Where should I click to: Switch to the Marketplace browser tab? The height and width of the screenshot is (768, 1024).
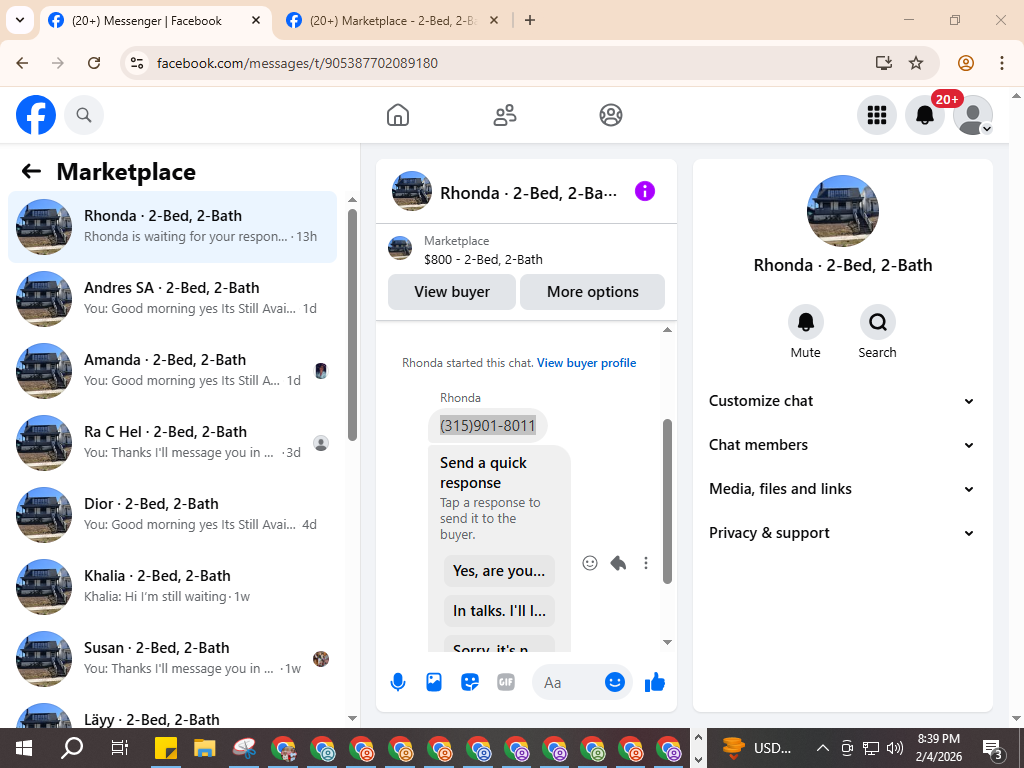(393, 21)
